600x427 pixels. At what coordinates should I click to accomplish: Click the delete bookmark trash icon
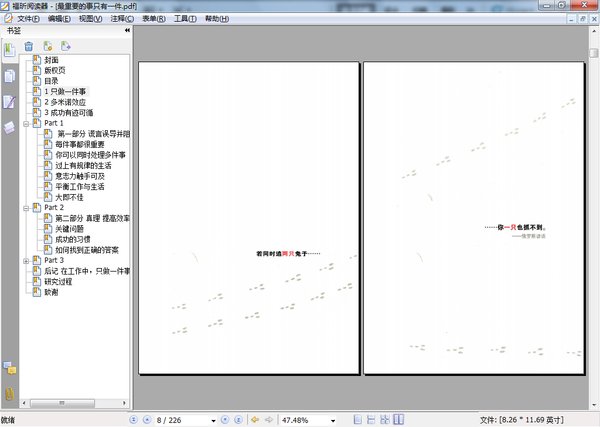[x=29, y=46]
